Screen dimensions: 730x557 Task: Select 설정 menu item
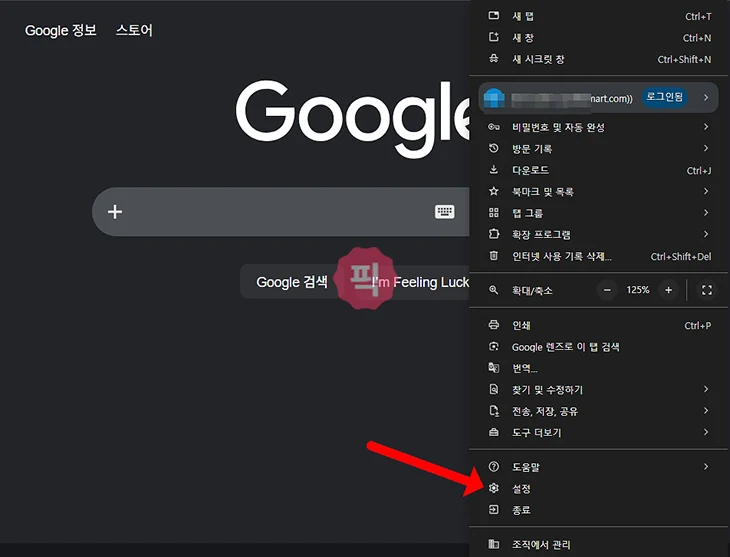599,488
